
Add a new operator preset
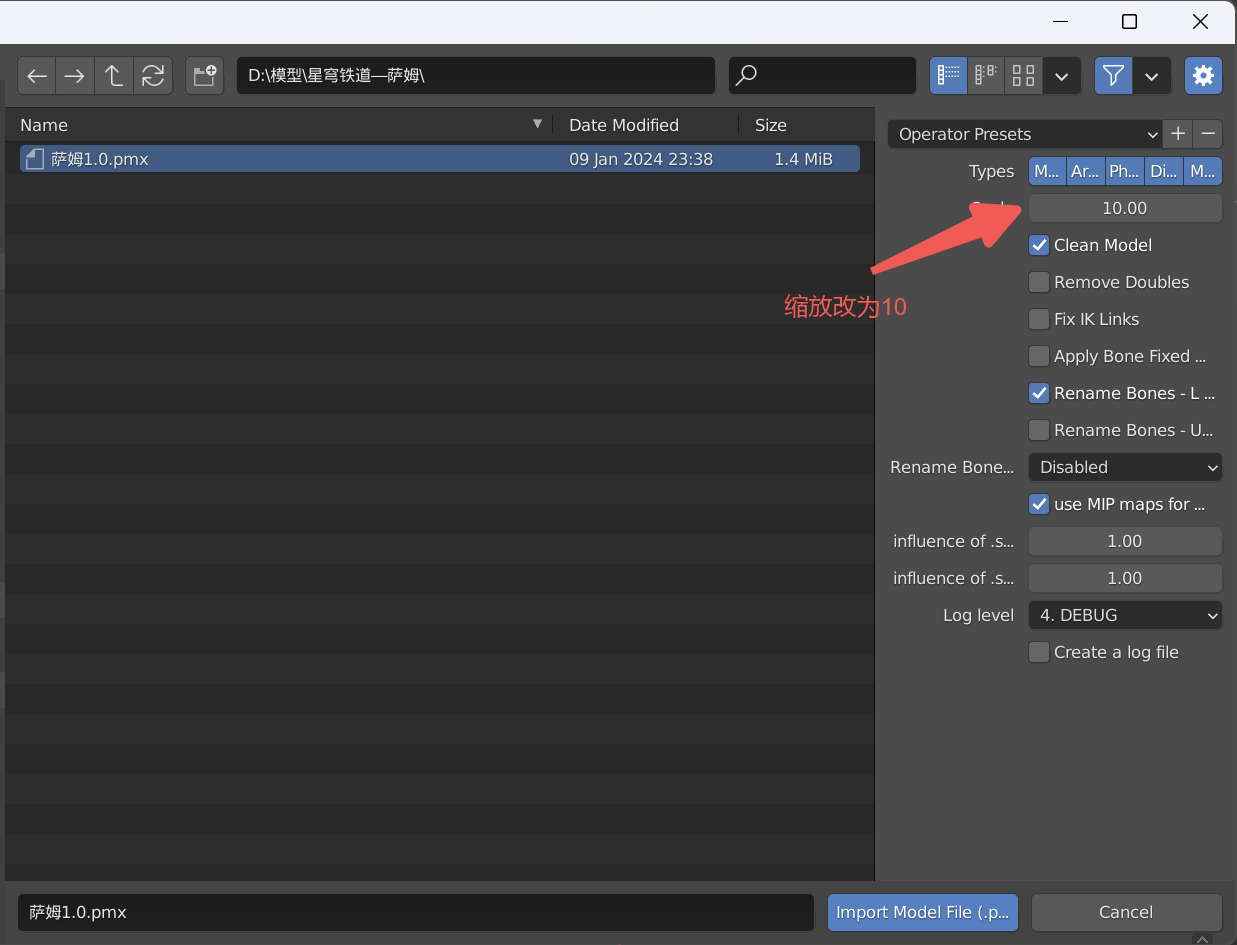(x=1178, y=134)
